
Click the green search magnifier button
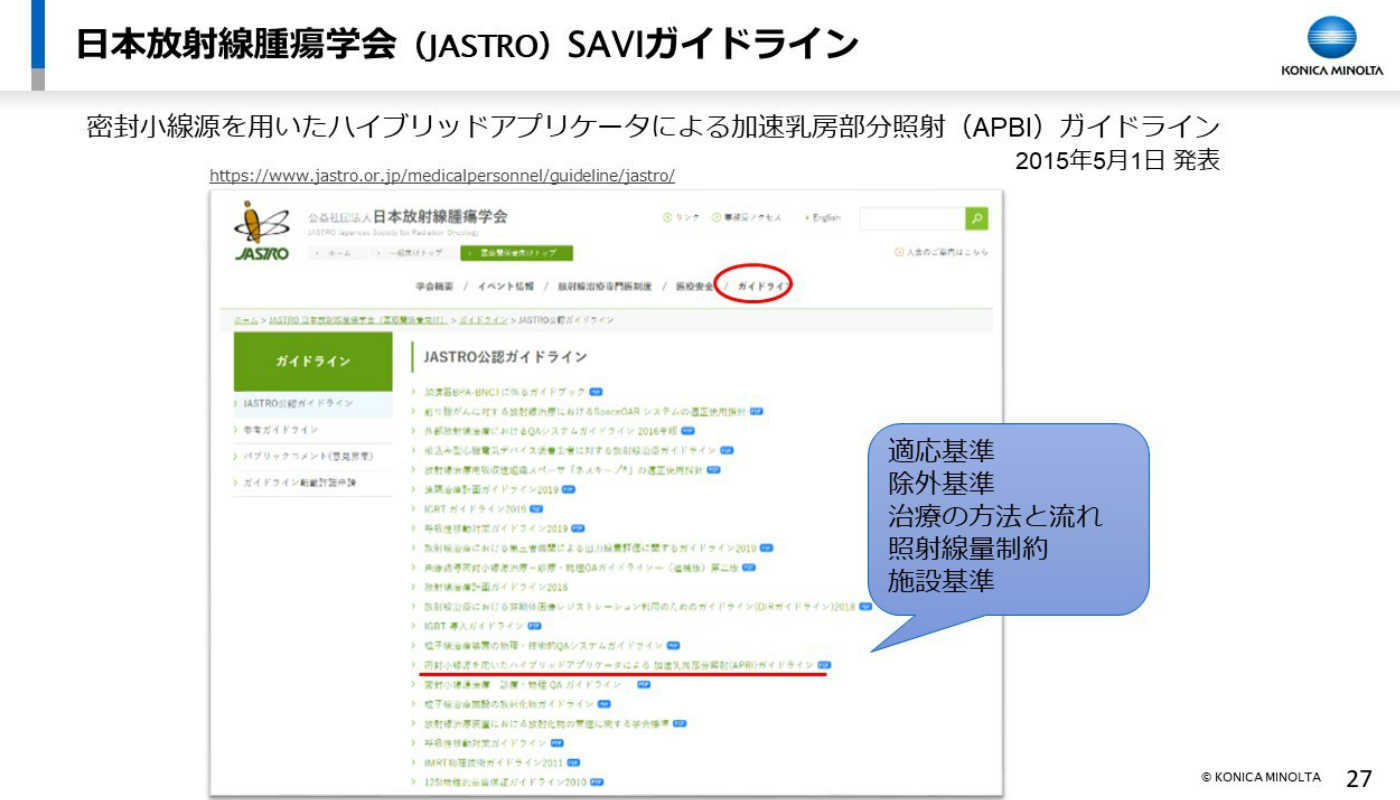[976, 218]
